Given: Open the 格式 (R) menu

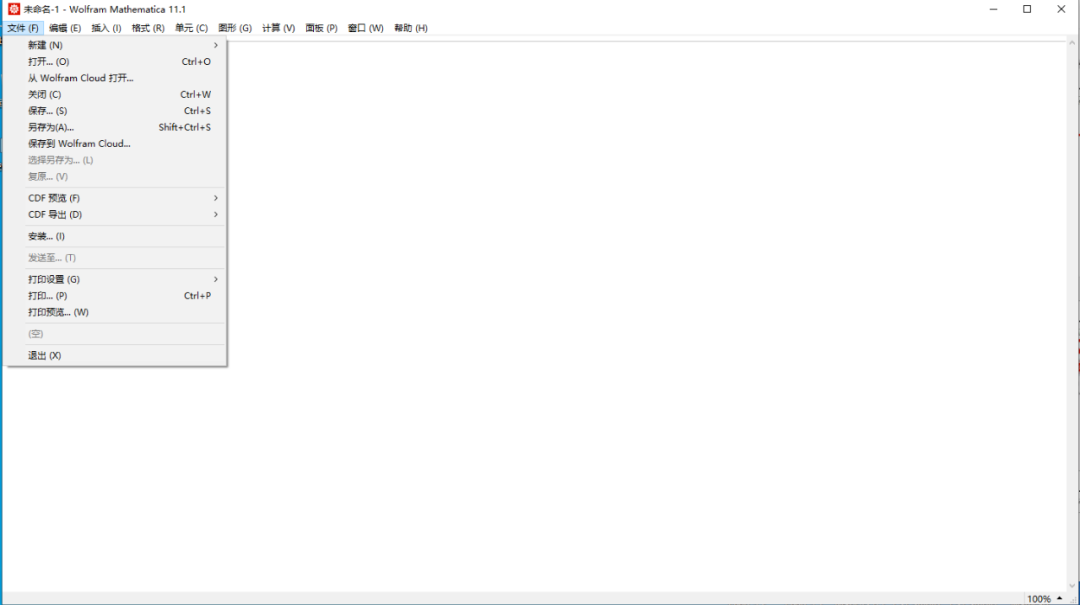Looking at the screenshot, I should pos(148,28).
